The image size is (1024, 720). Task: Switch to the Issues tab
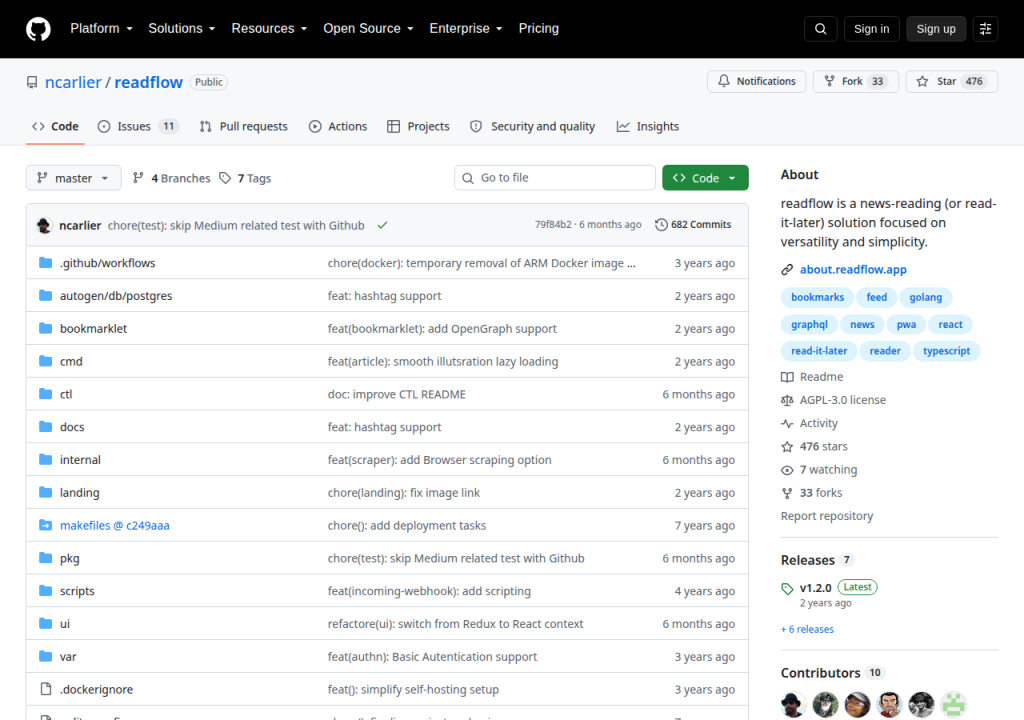(x=138, y=127)
